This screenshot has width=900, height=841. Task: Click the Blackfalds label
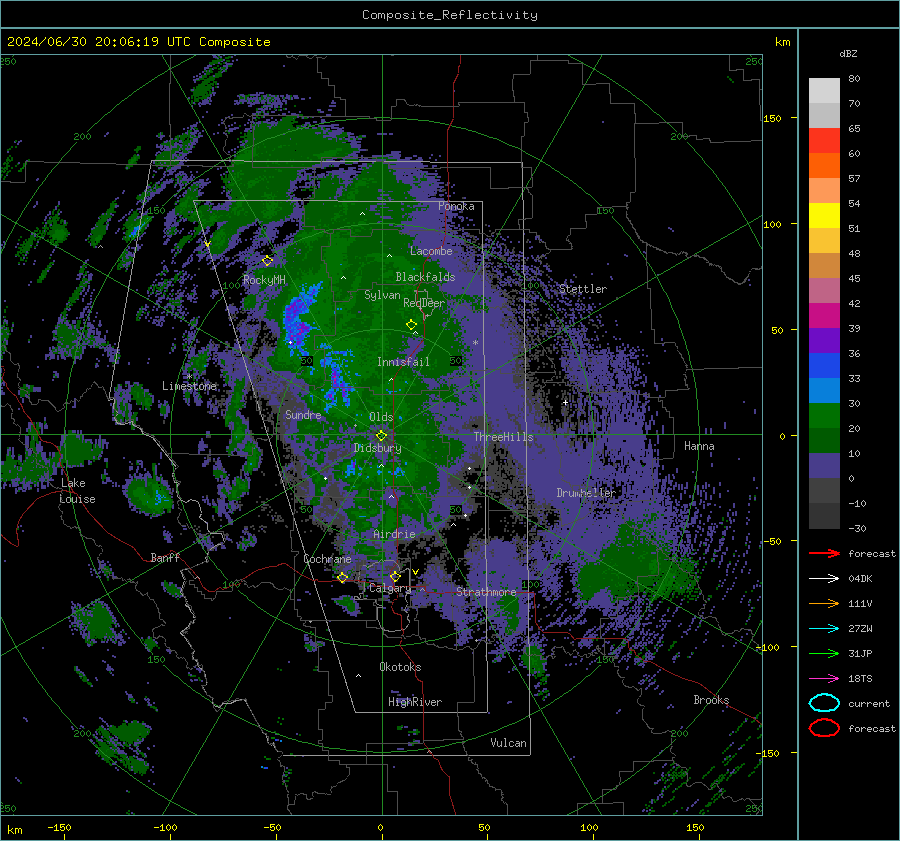425,277
